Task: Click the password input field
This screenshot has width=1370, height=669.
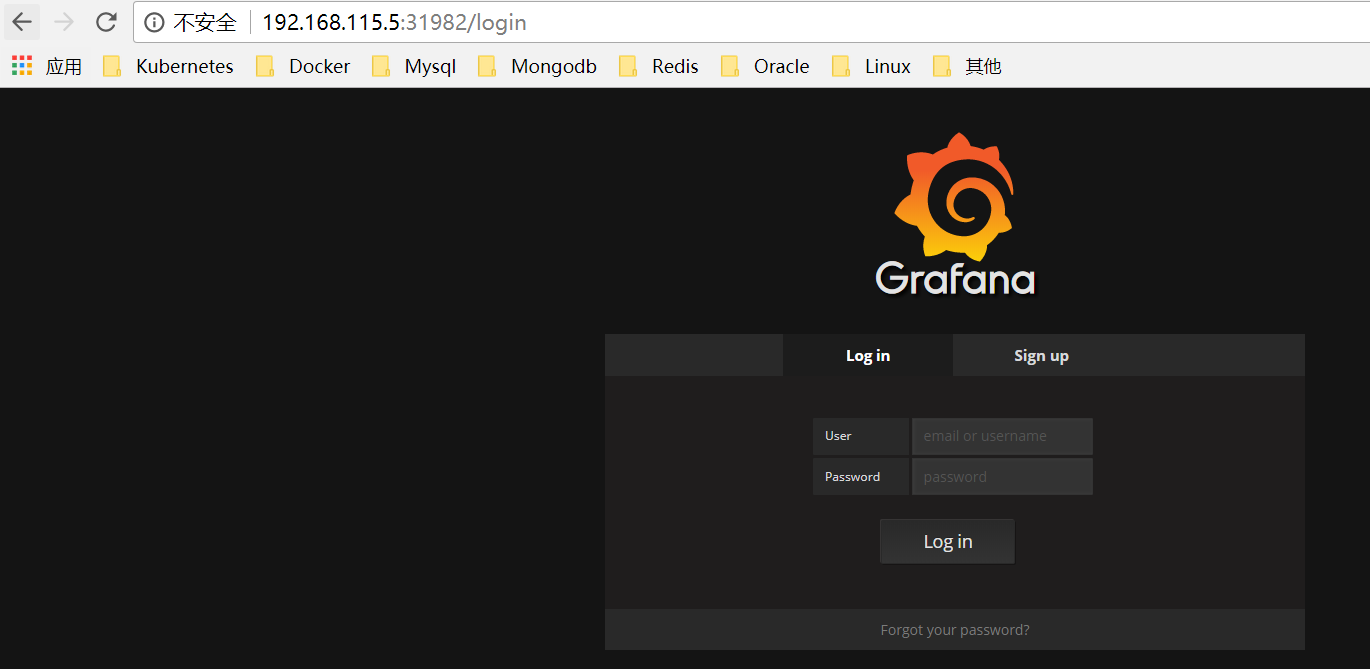Action: [x=1002, y=477]
